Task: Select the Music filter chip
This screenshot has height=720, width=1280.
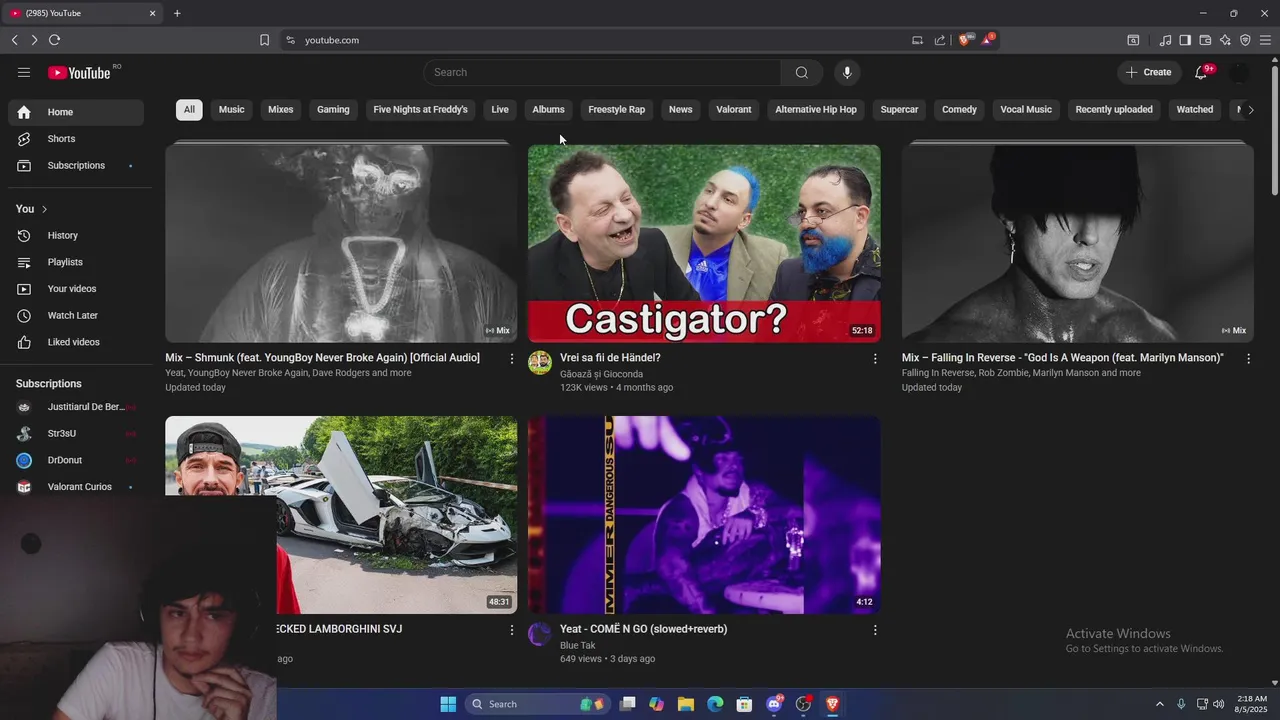Action: 232,110
